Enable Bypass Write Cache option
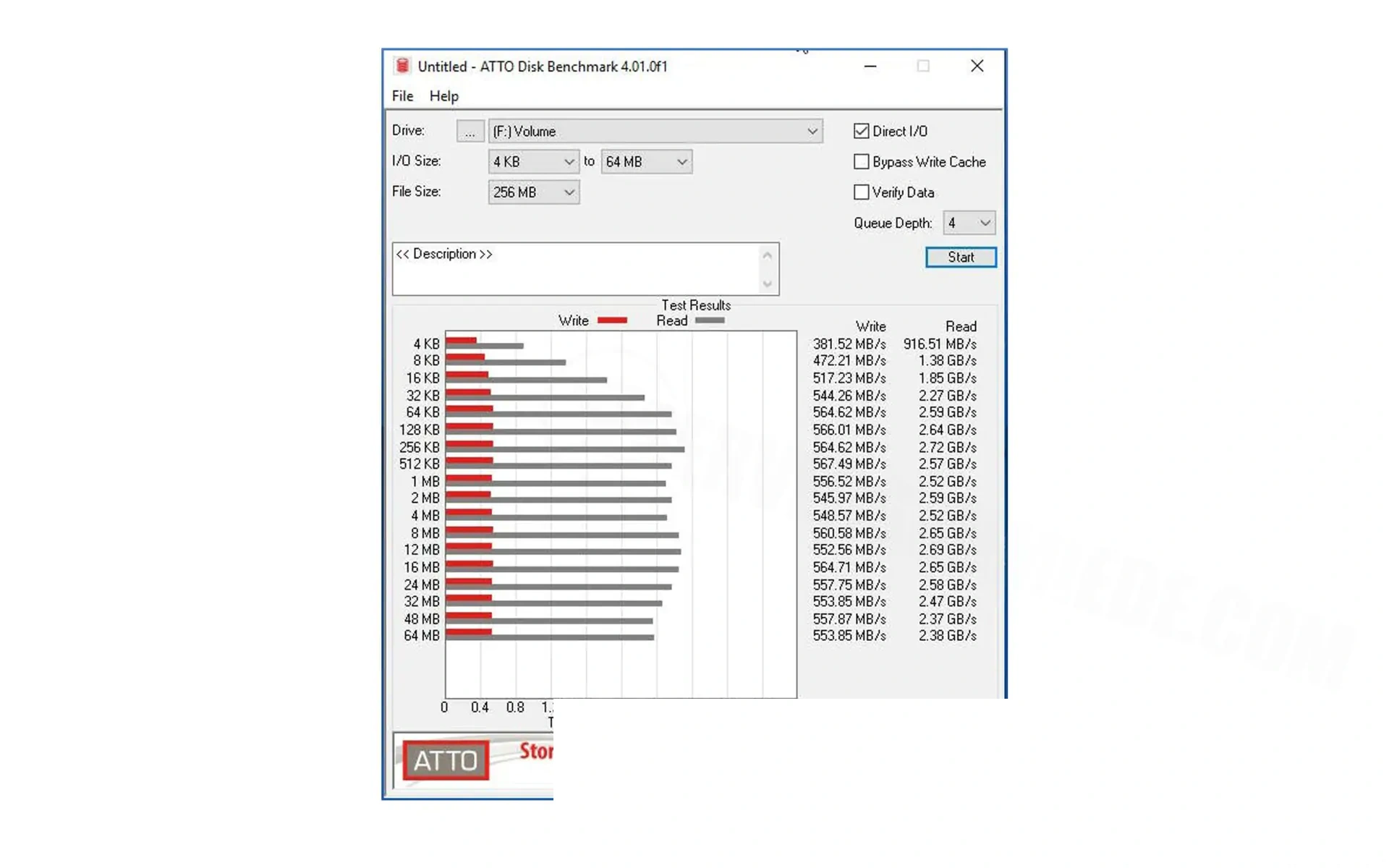 (x=861, y=162)
